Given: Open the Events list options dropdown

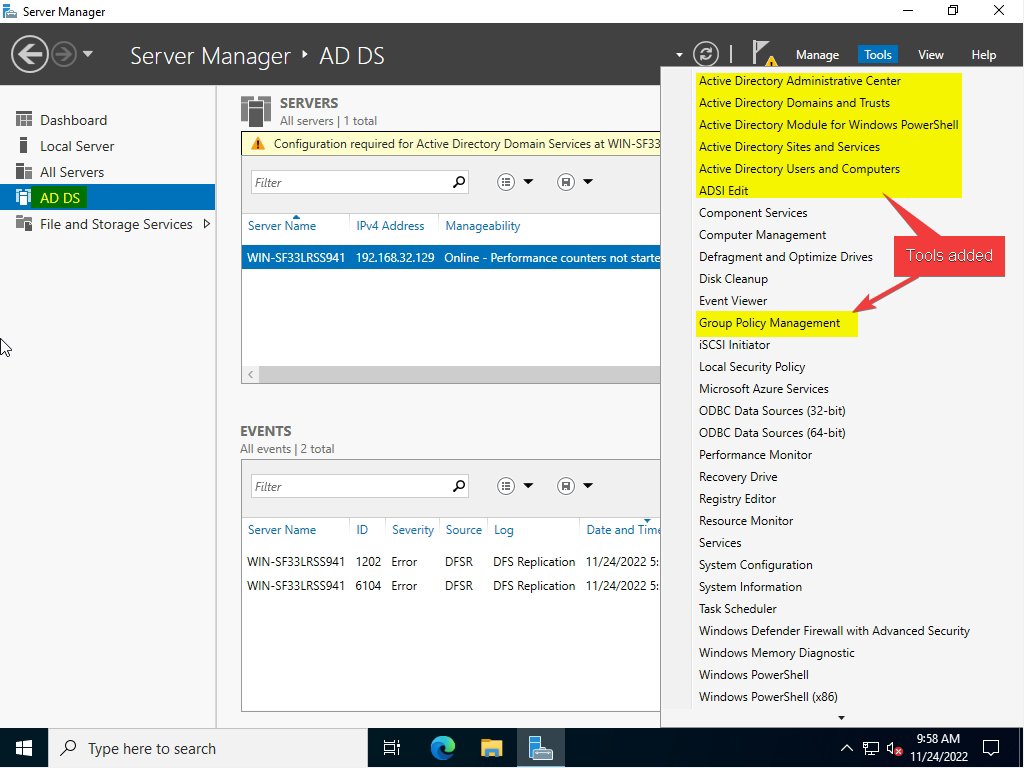Looking at the screenshot, I should (515, 486).
